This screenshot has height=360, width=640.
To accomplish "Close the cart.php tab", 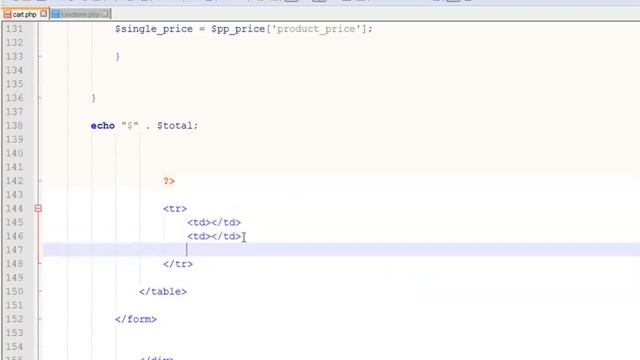I will tap(43, 14).
